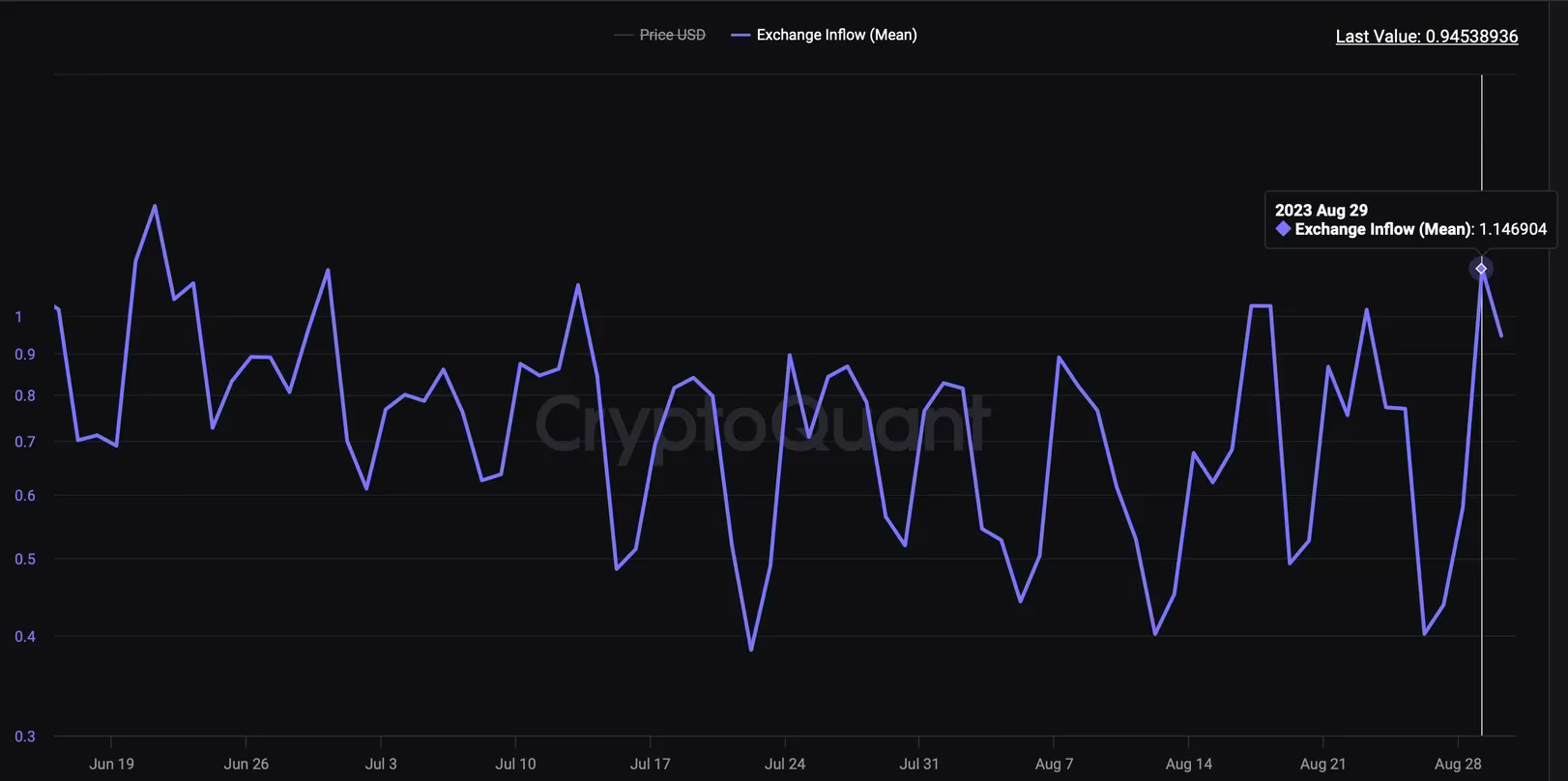Click the purple diamond icon in the tooltip

click(x=1283, y=229)
